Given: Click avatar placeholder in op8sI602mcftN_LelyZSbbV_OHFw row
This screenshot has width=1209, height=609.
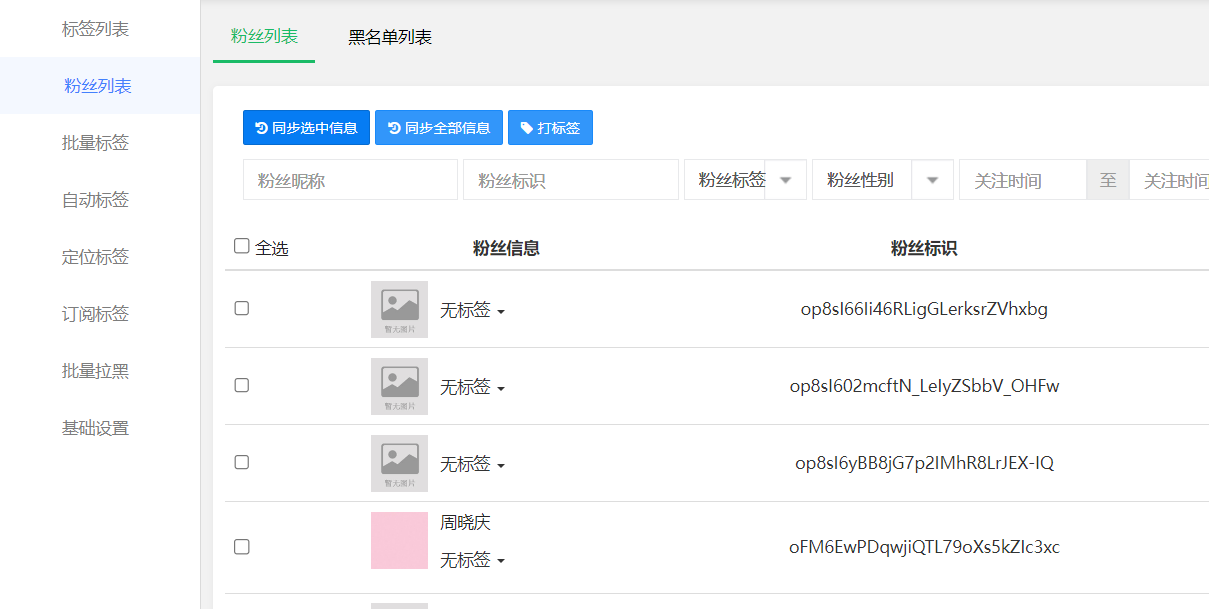Looking at the screenshot, I should pos(399,386).
